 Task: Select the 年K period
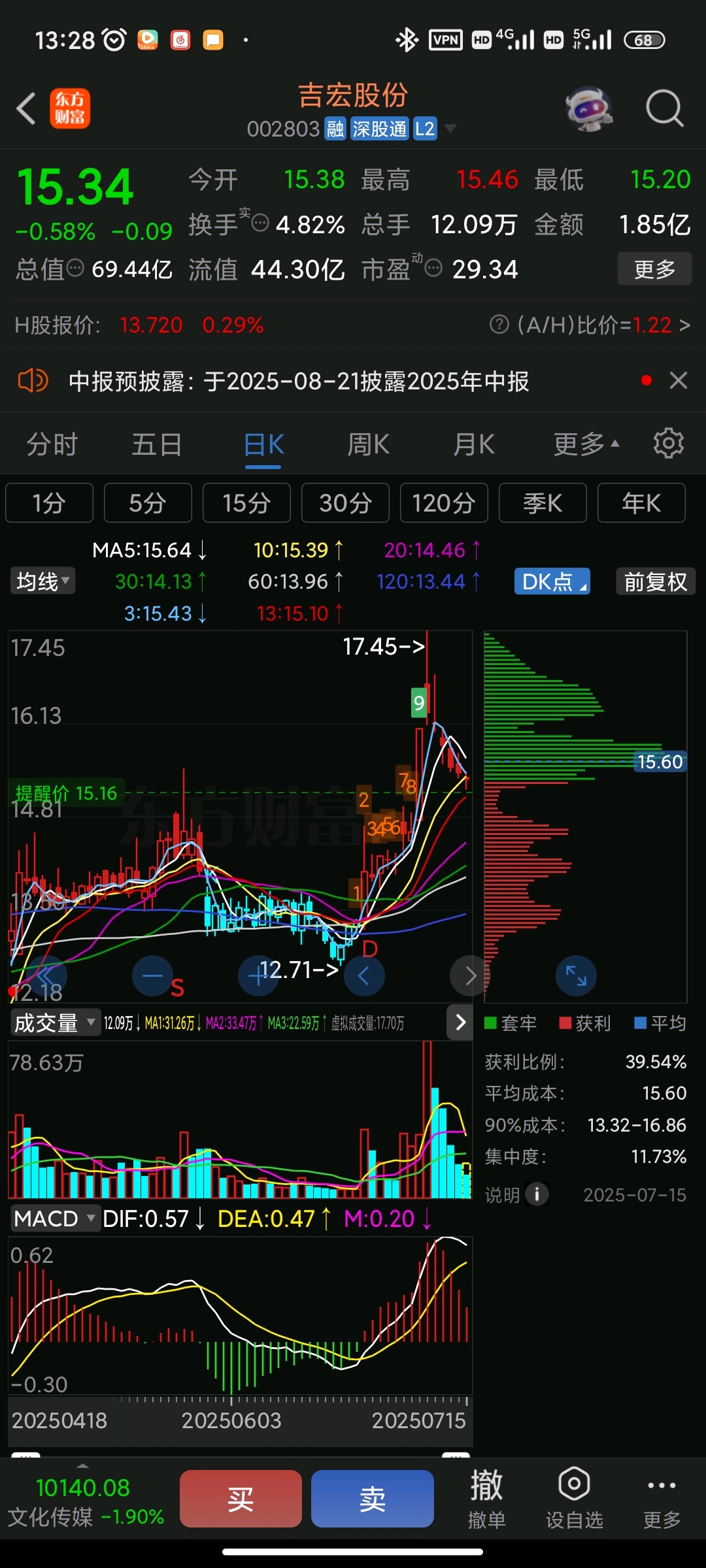[641, 503]
